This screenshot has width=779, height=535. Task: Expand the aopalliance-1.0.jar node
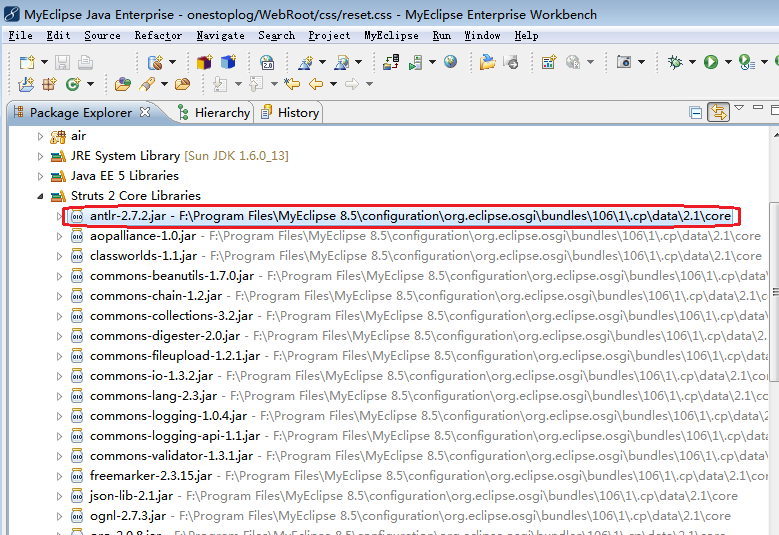pos(60,236)
